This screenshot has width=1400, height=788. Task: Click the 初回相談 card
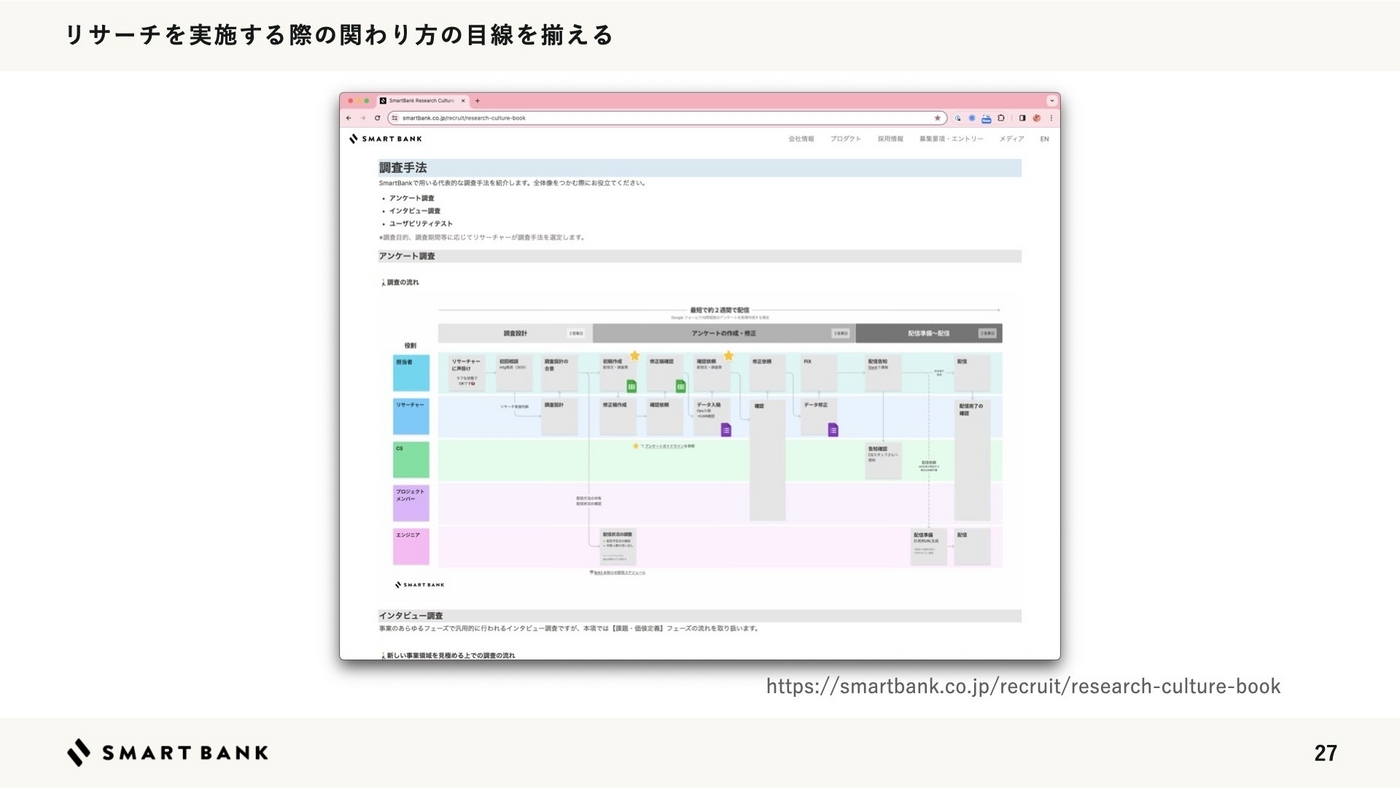[515, 373]
